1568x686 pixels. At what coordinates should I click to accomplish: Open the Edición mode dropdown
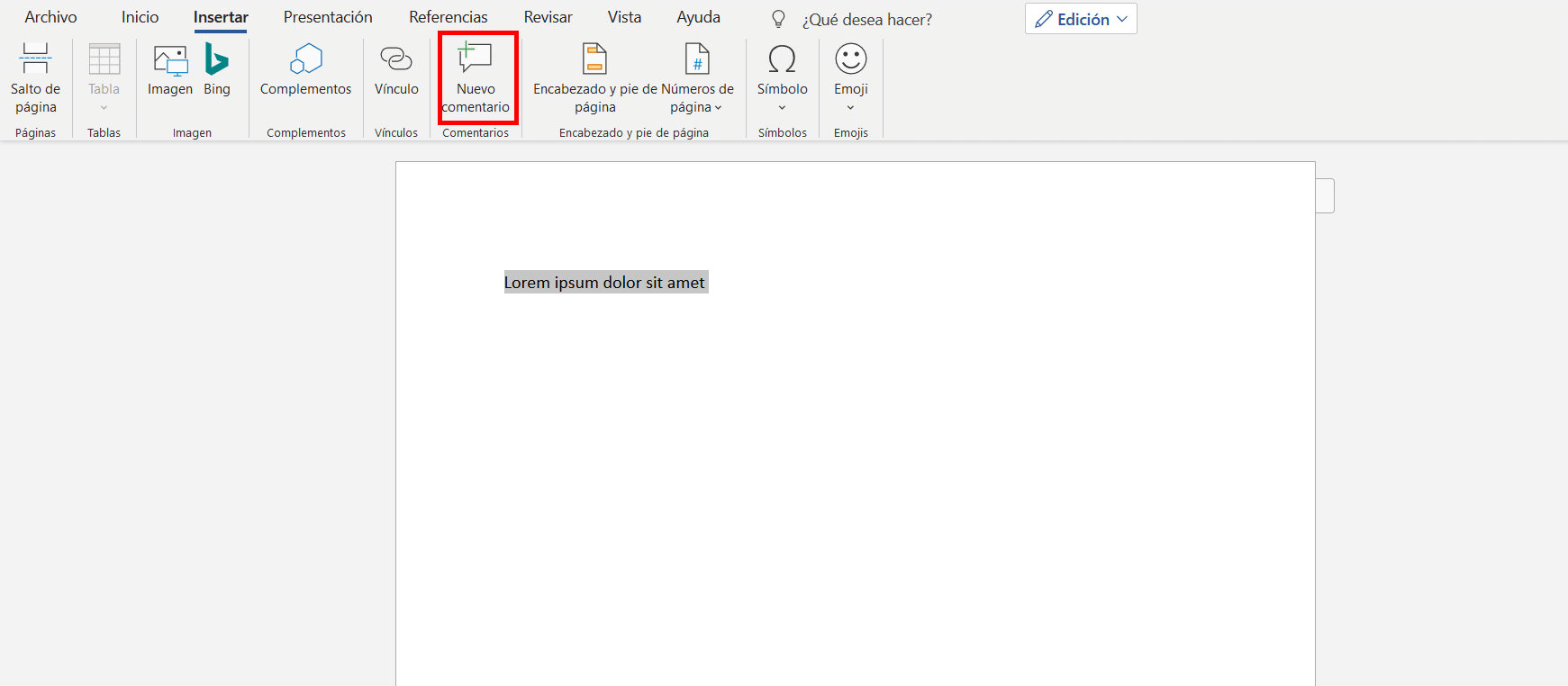(1081, 19)
